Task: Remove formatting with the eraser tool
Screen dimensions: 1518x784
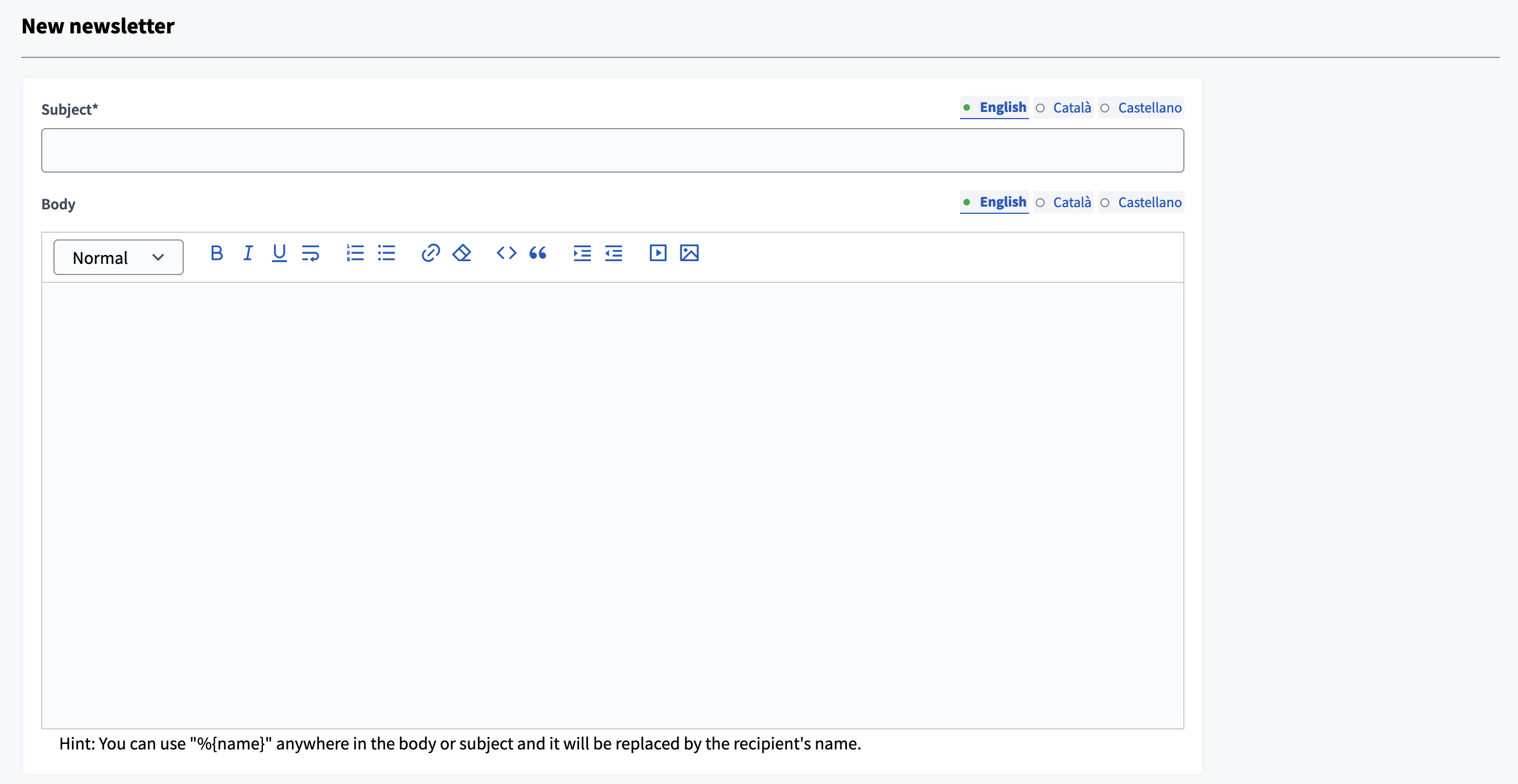Action: (x=462, y=253)
